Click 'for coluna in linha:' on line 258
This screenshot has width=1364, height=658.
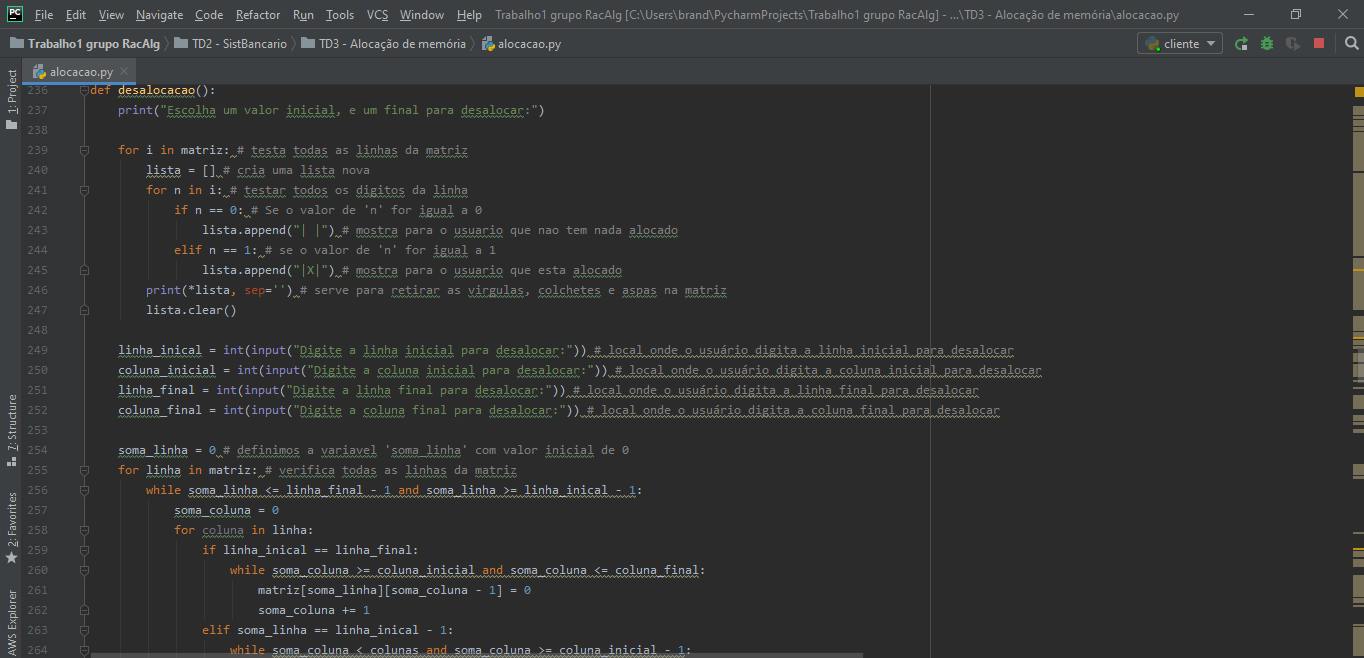pyautogui.click(x=244, y=530)
